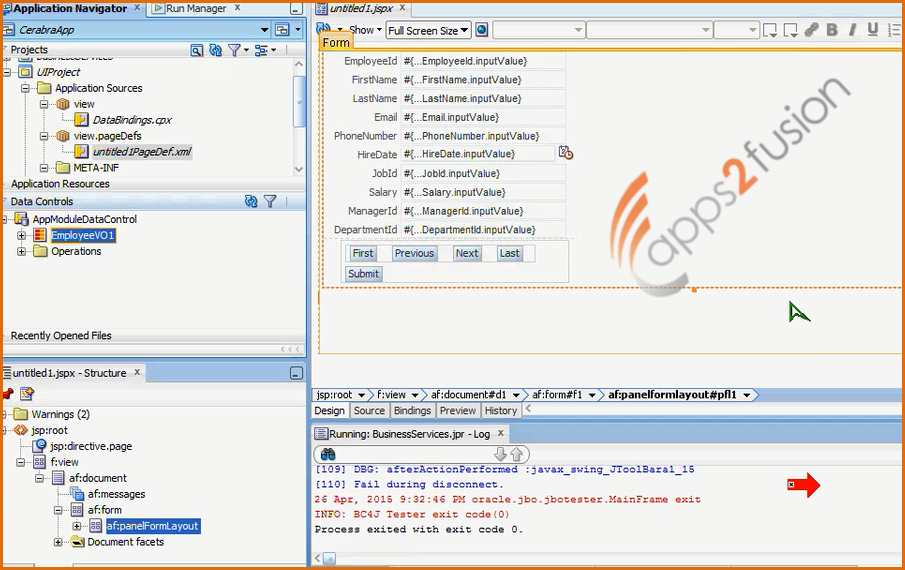Viewport: 905px width, 570px height.
Task: Collapse the view.pageDefs package
Action: 44,136
